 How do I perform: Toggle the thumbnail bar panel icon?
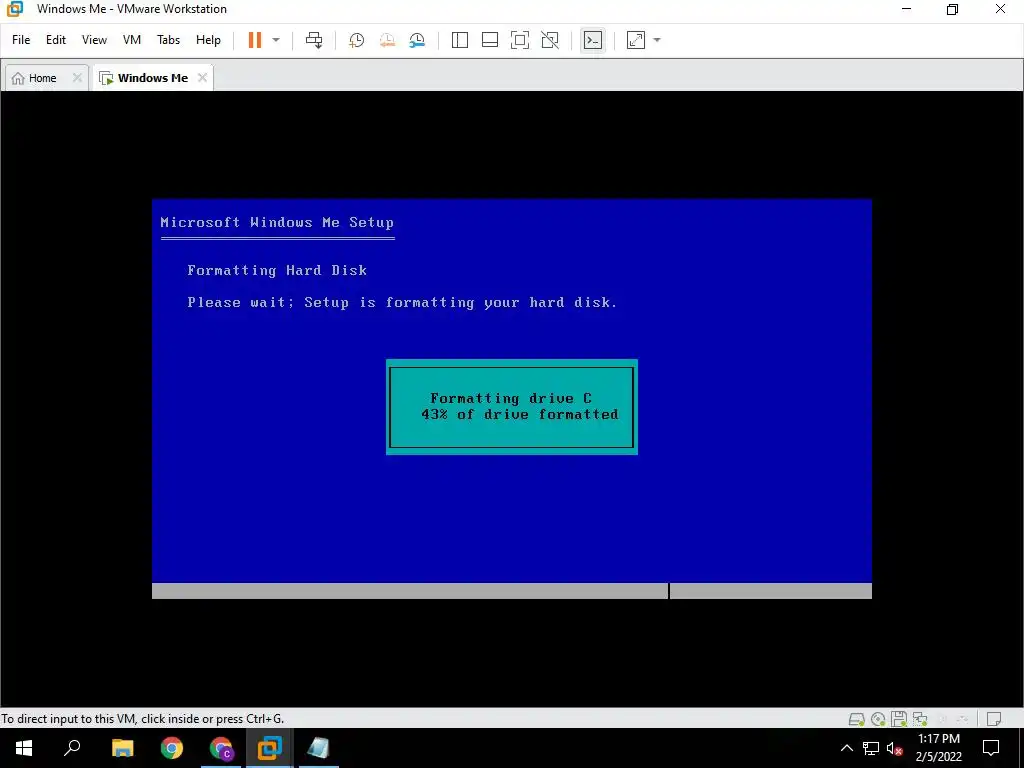point(490,40)
